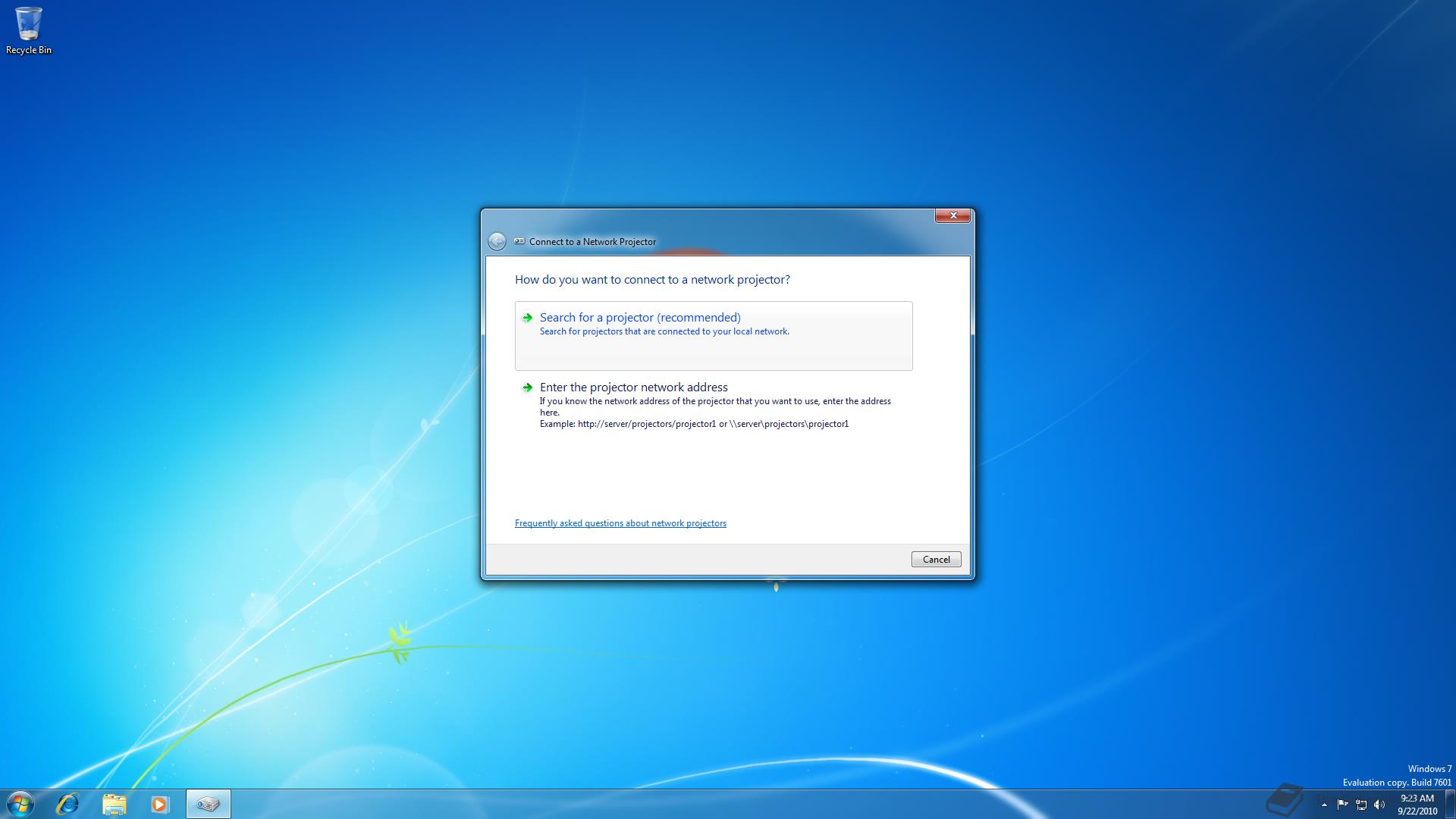
Task: Click the Show desktop strip
Action: tap(1450, 804)
